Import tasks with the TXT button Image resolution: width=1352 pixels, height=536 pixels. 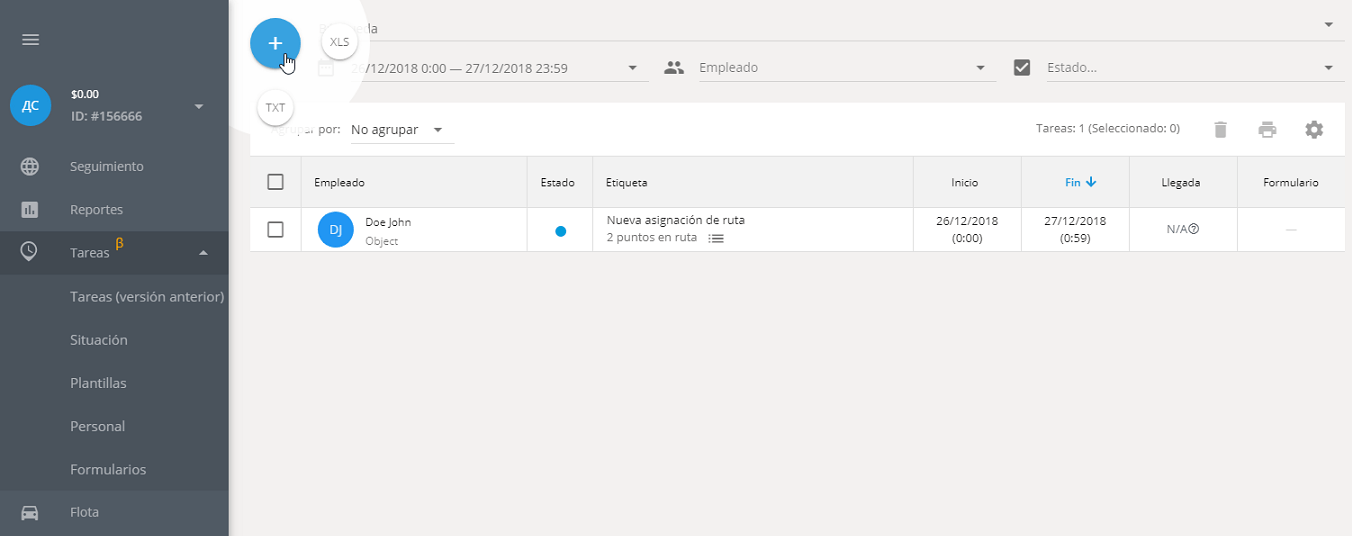click(275, 108)
